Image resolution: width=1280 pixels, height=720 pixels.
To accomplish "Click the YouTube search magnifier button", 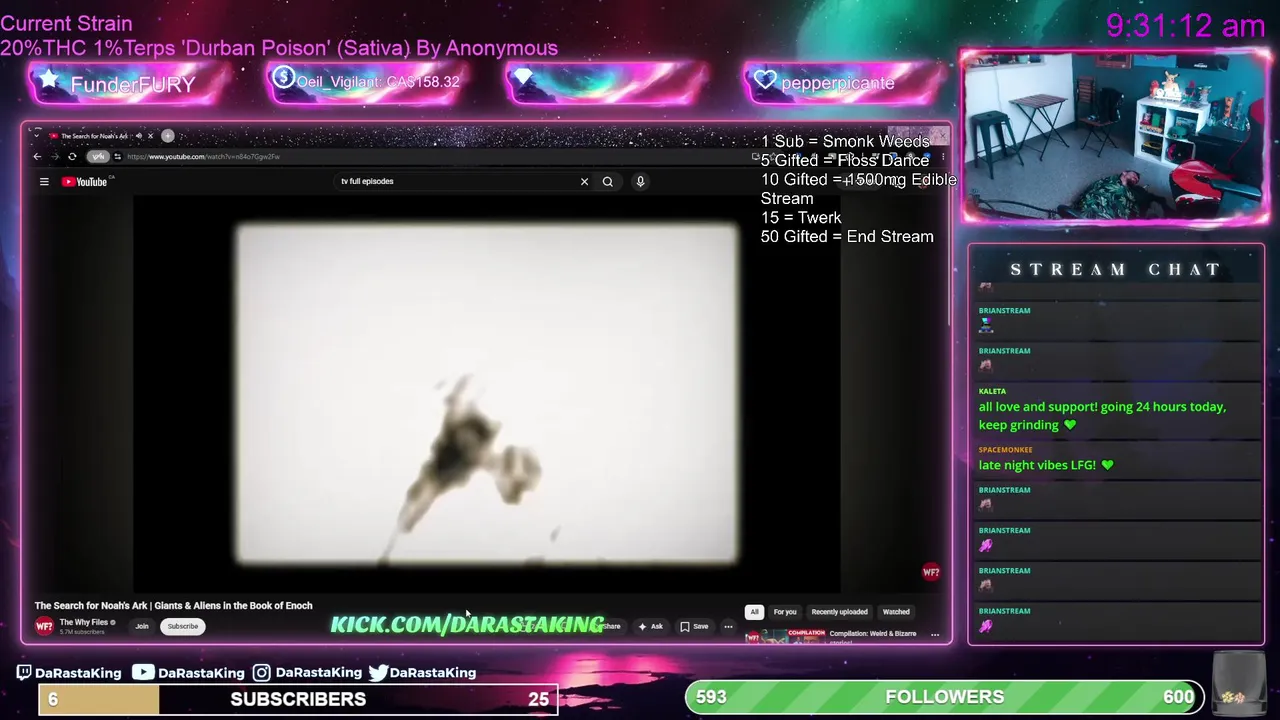I will 607,182.
